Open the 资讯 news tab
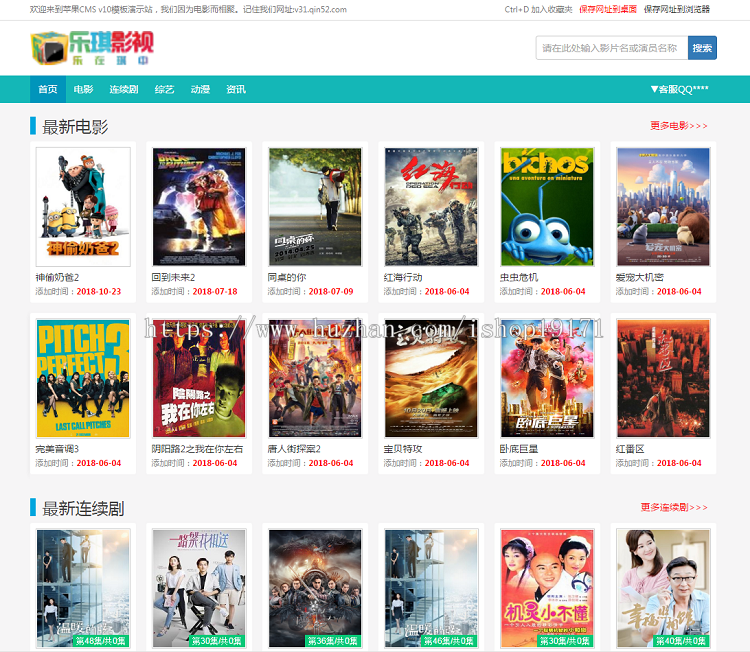 click(236, 89)
